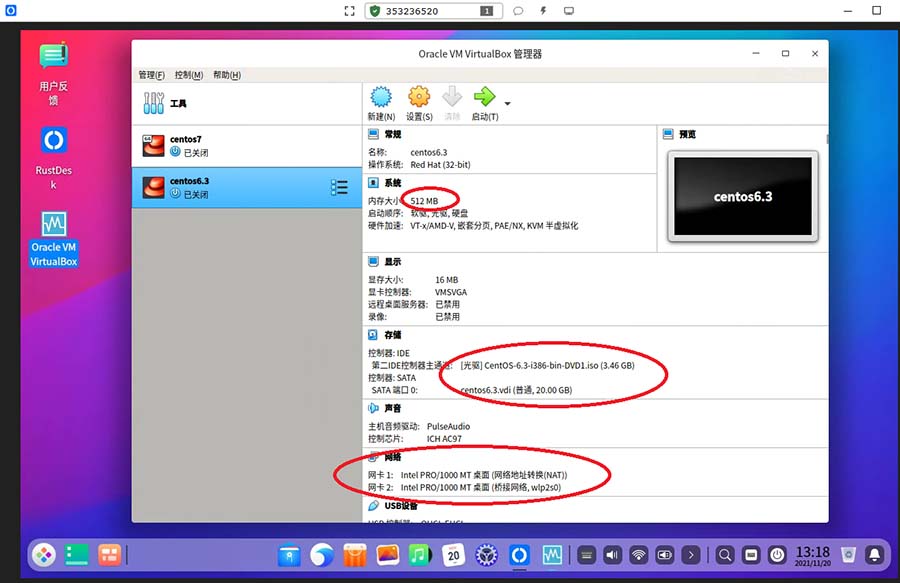
Task: Click the 16 MB video memory value
Action: click(x=447, y=280)
